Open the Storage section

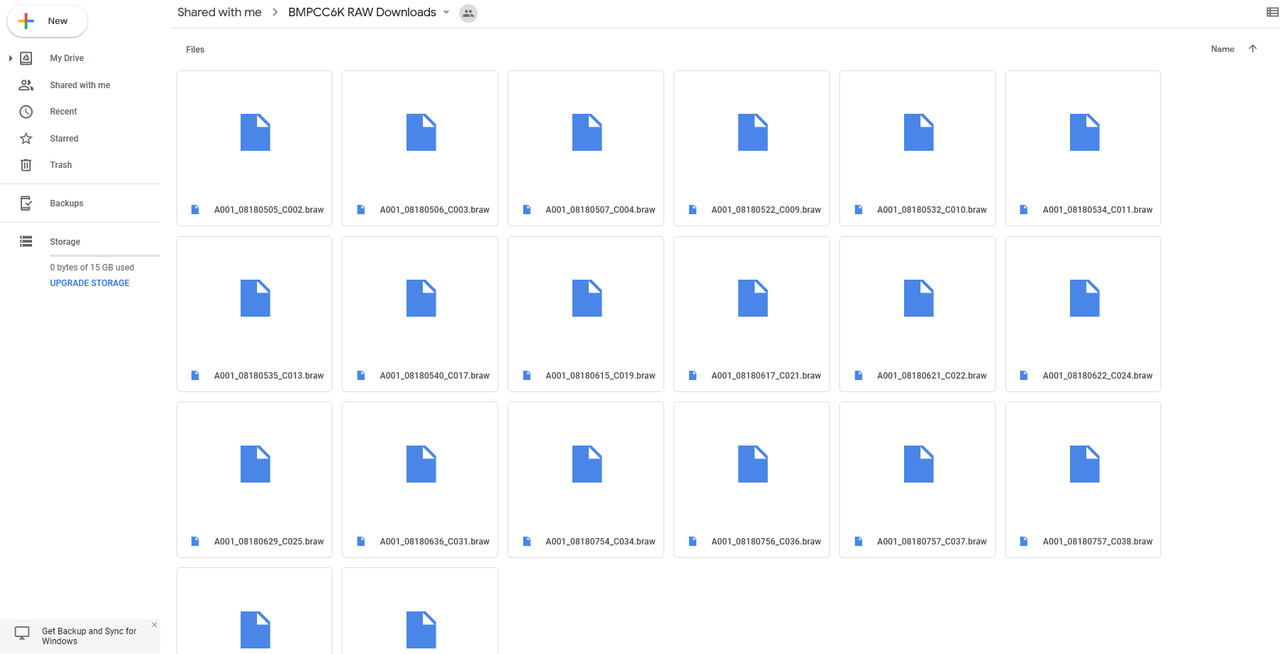coord(65,242)
